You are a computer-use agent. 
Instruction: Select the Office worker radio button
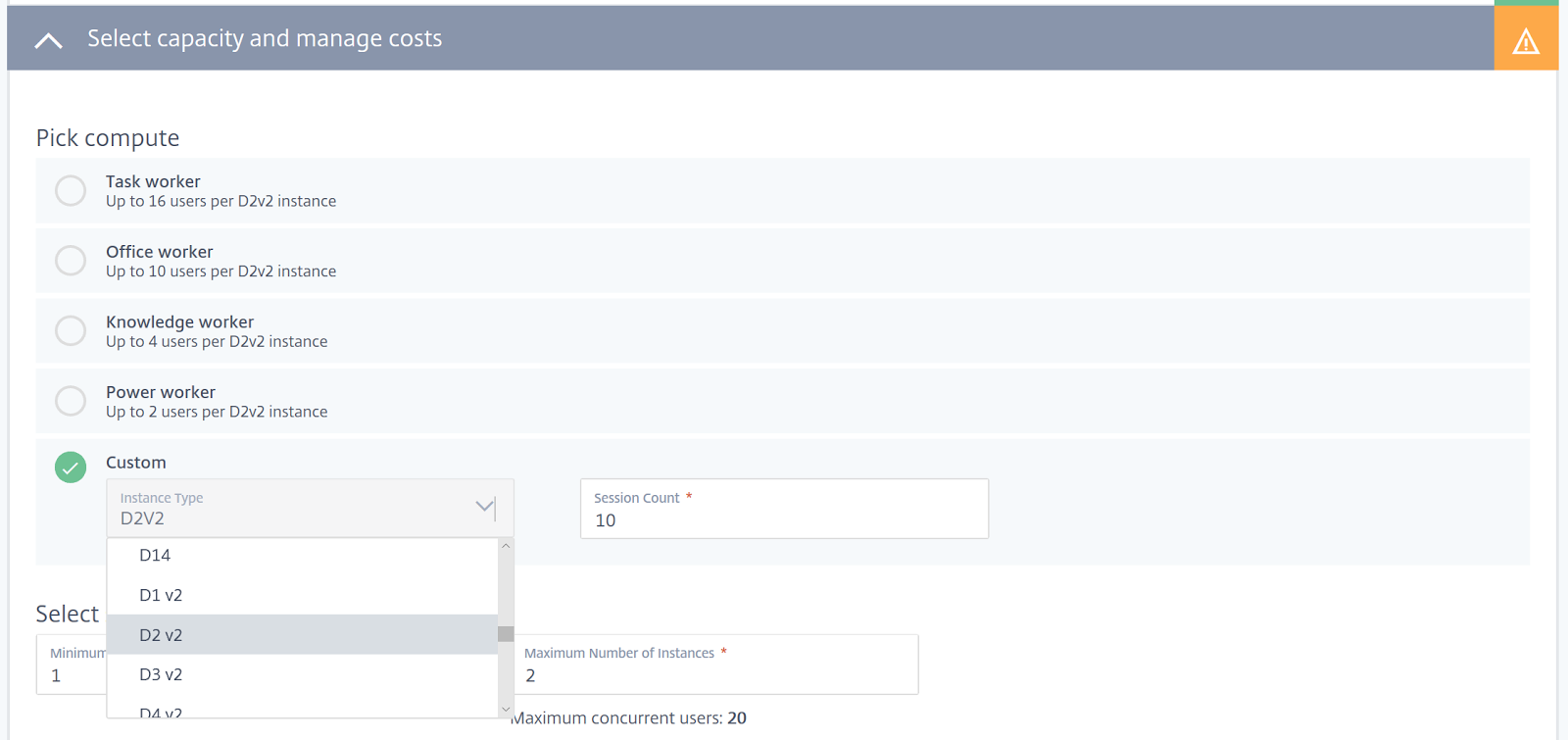pyautogui.click(x=71, y=261)
